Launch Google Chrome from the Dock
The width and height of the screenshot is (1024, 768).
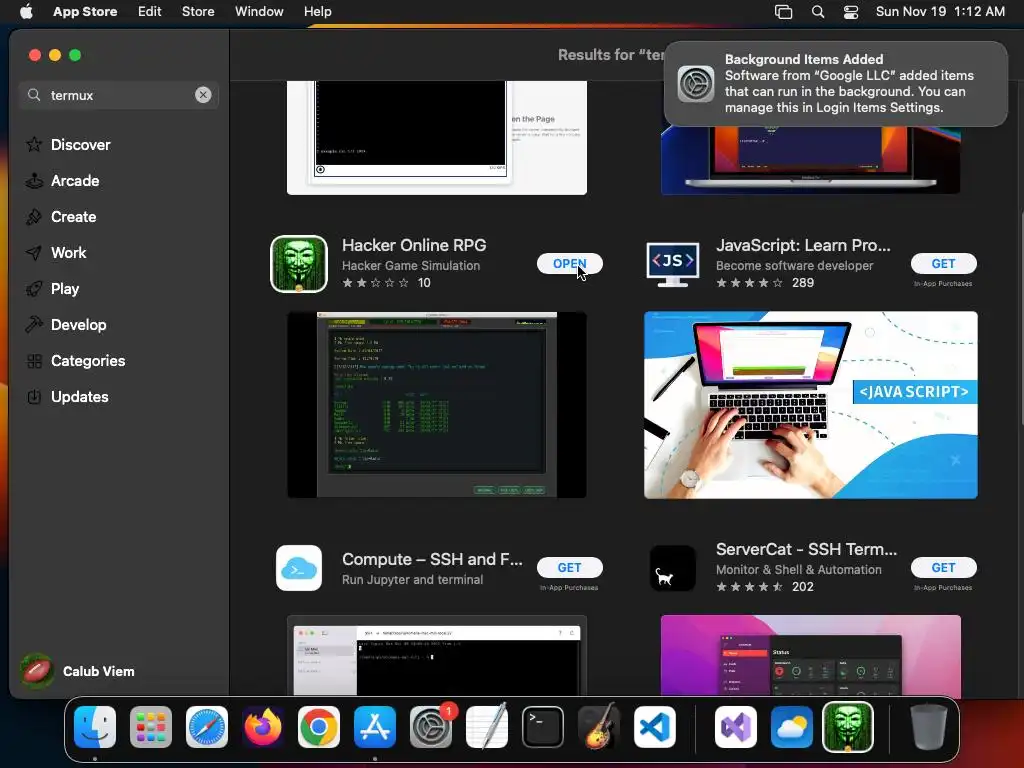click(x=319, y=726)
